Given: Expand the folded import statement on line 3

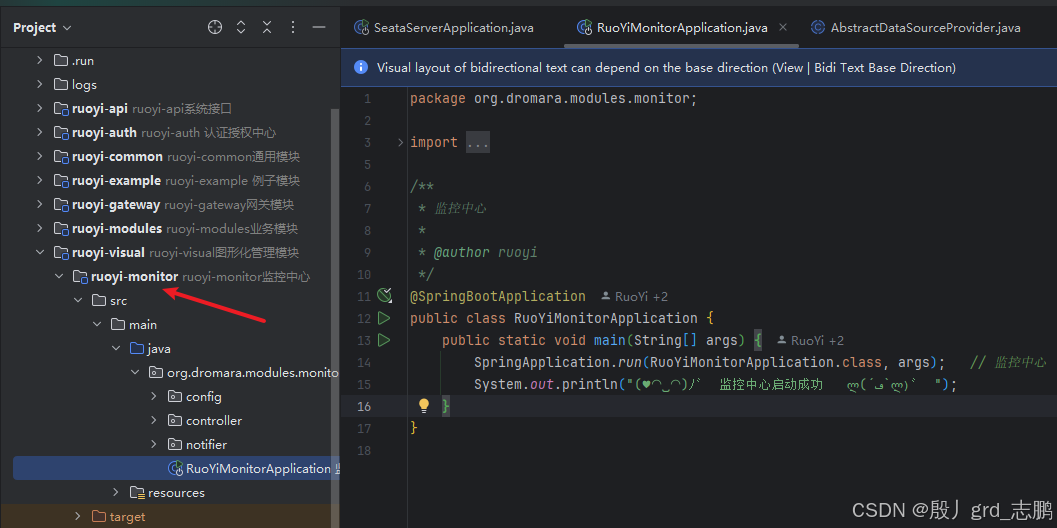Looking at the screenshot, I should pos(400,142).
